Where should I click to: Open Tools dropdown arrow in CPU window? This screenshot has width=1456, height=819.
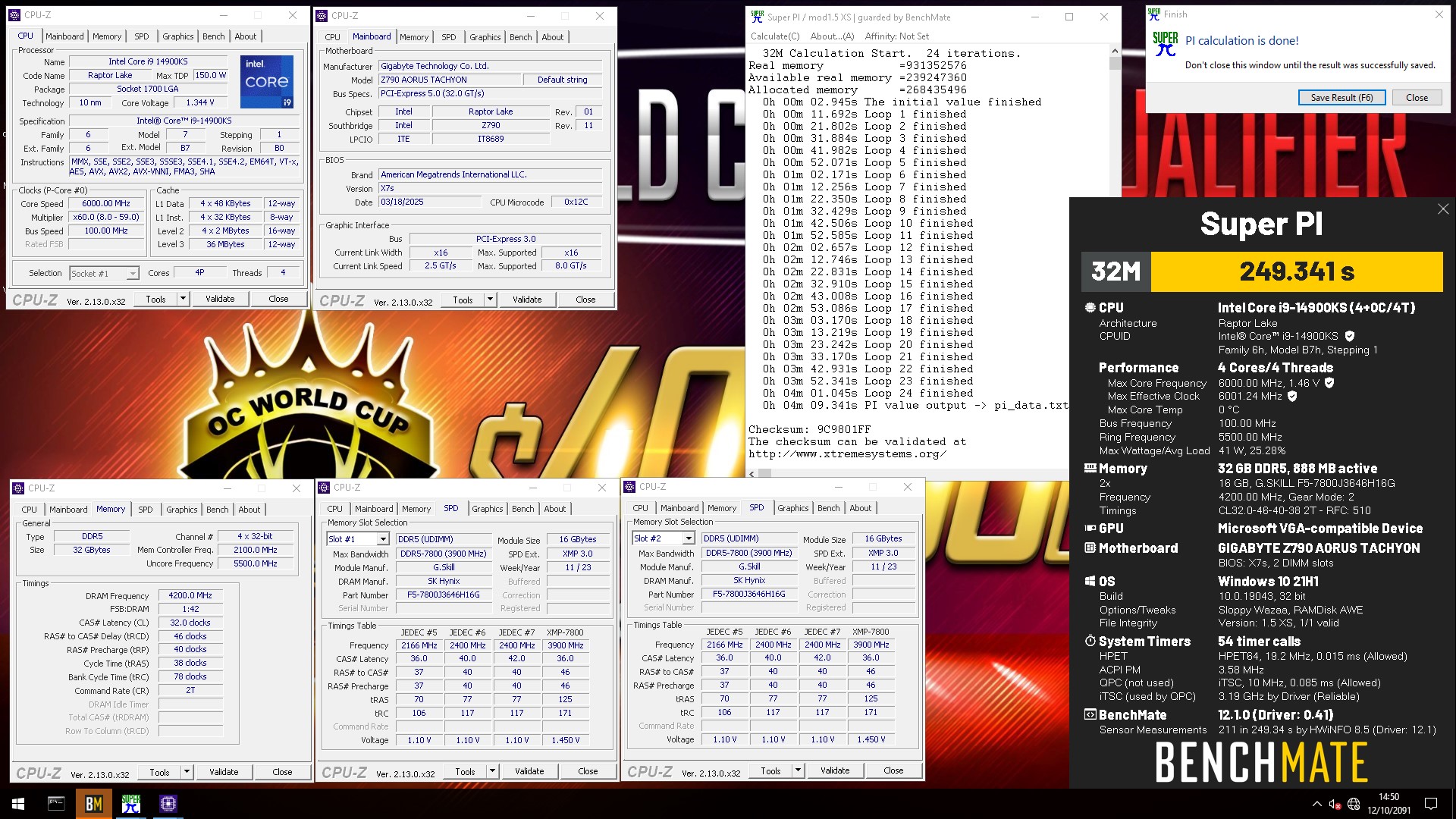183,299
